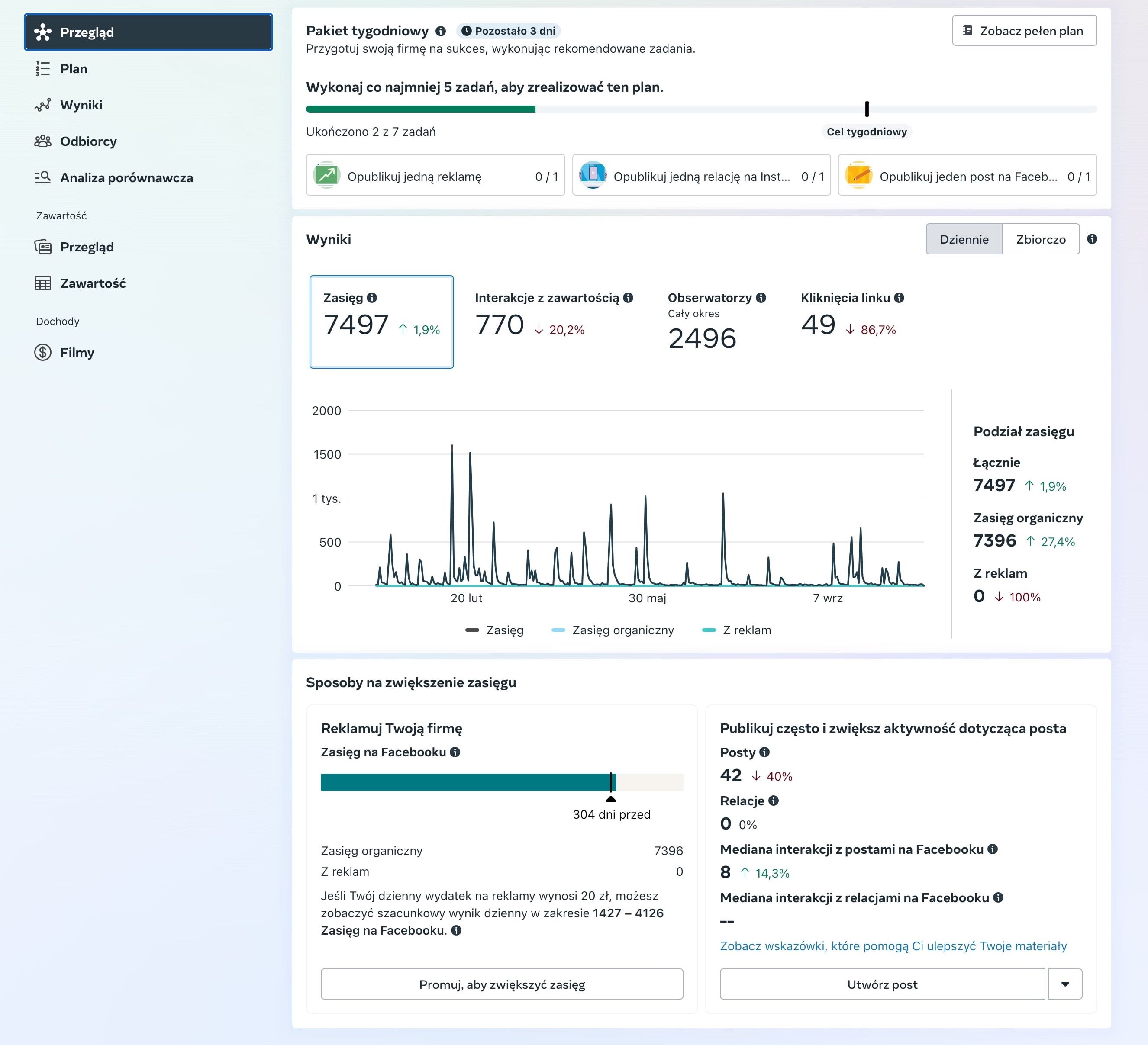Click the Odbiorcy people icon
Viewport: 1148px width, 1045px height.
(43, 141)
